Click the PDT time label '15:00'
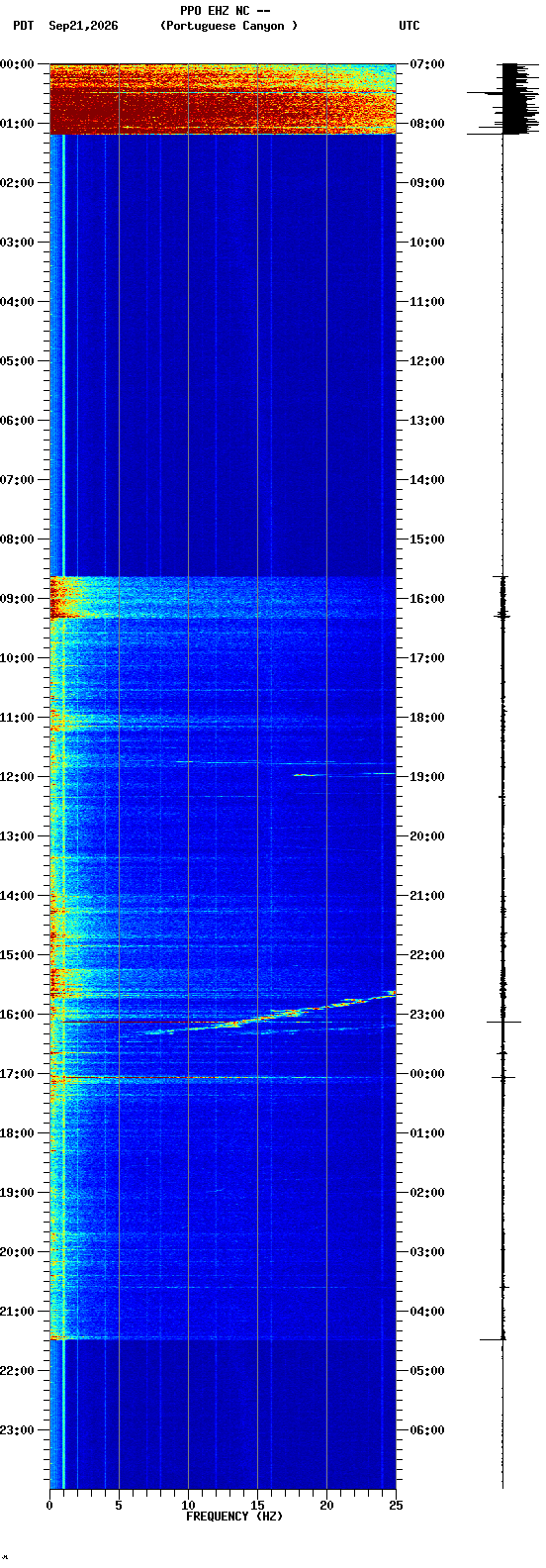The image size is (546, 1568). click(x=17, y=955)
